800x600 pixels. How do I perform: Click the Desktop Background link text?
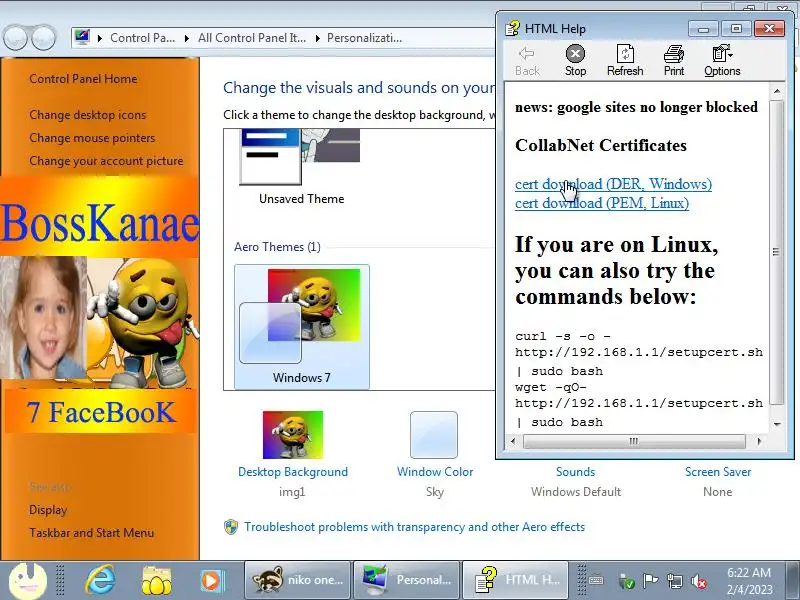293,472
